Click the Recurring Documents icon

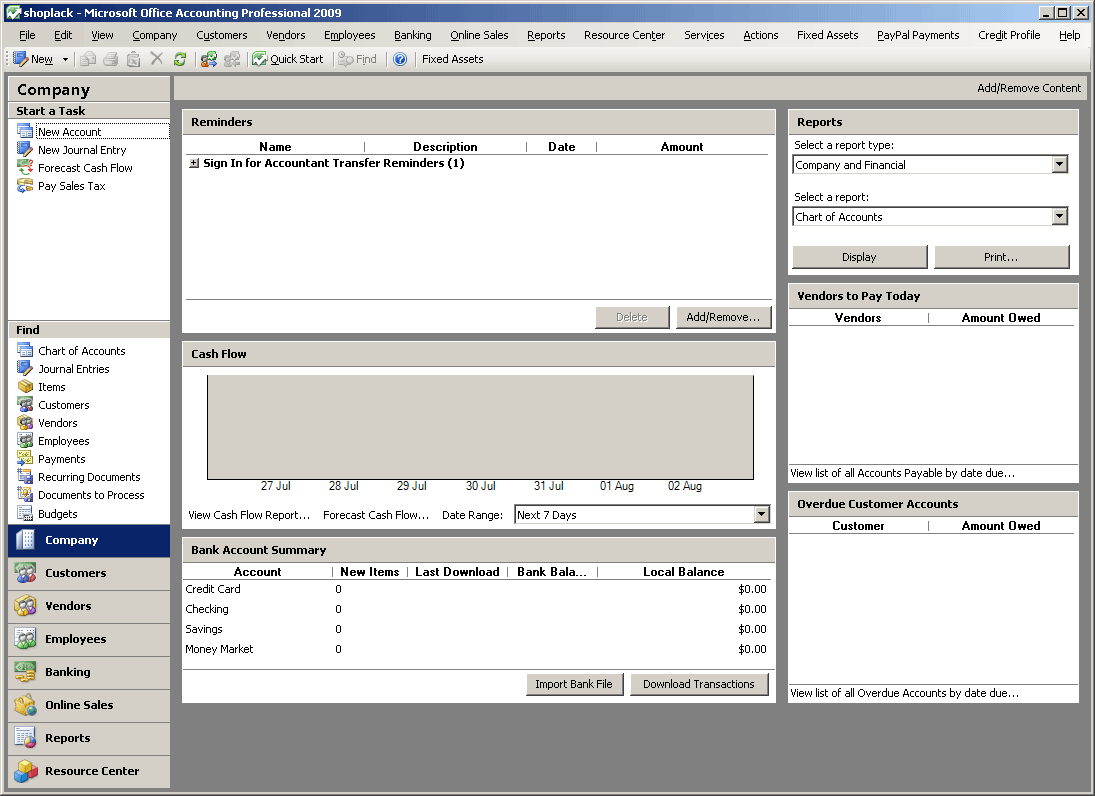pos(25,477)
